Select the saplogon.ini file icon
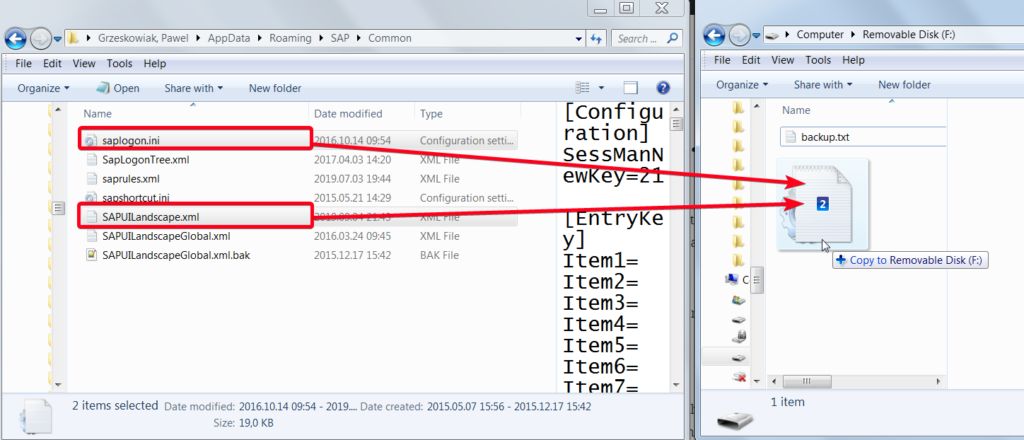Viewport: 1024px width, 440px height. (91, 140)
